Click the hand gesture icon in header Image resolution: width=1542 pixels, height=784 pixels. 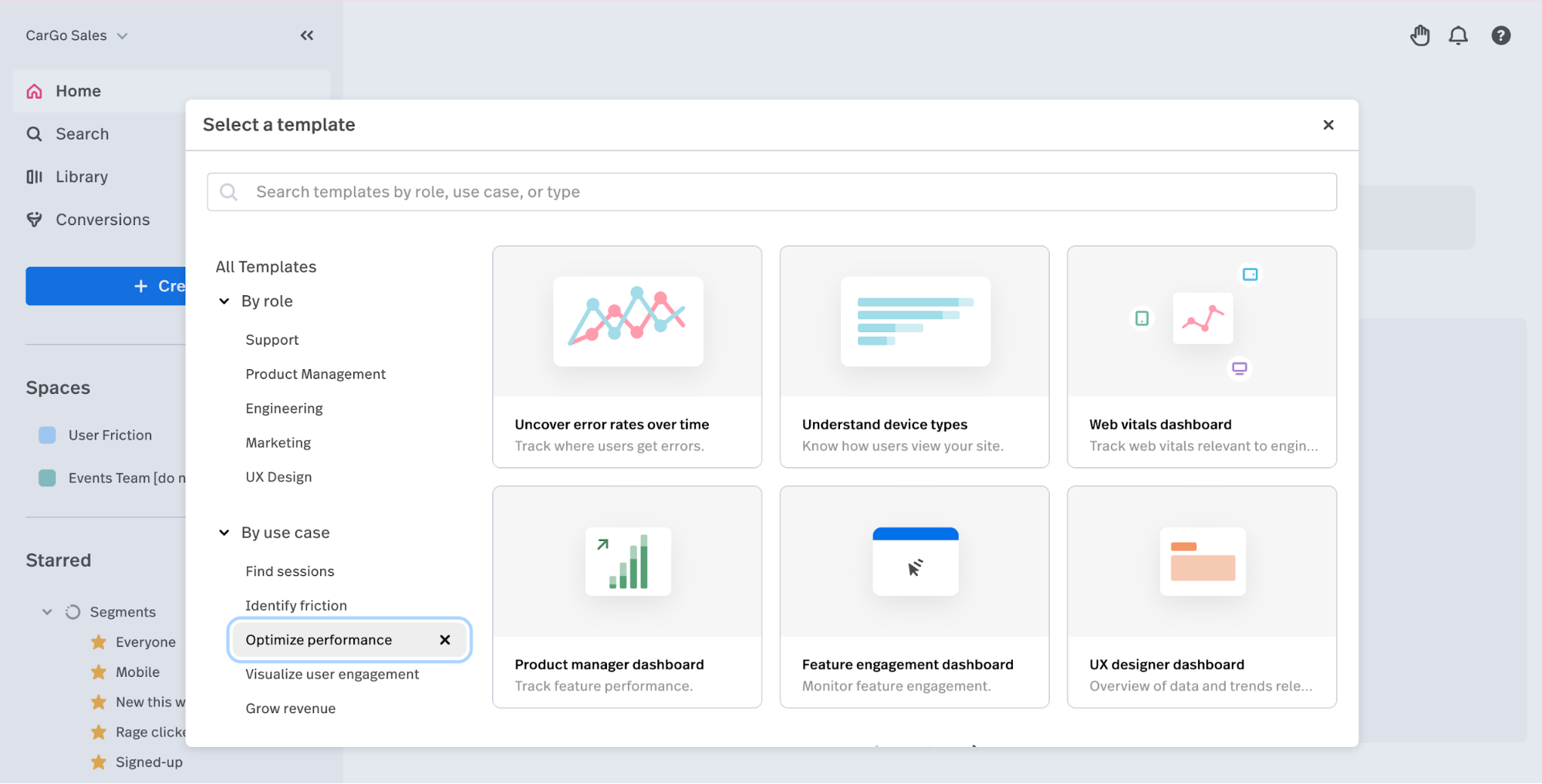pyautogui.click(x=1419, y=35)
